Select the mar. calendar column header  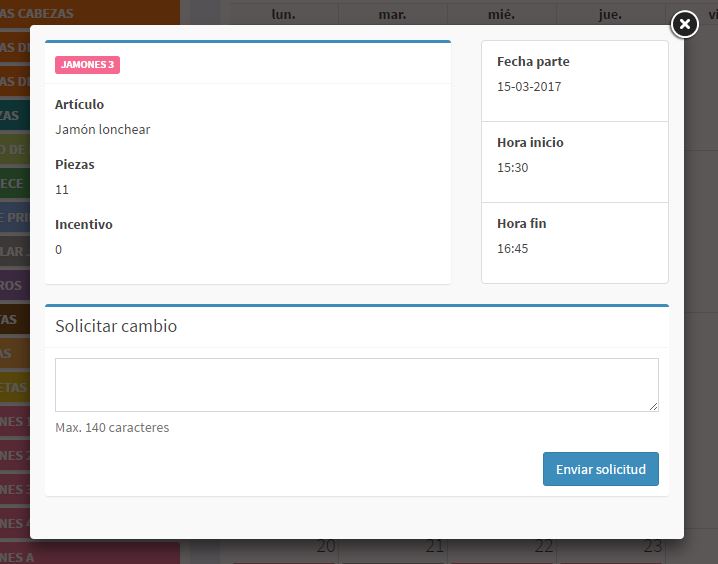coord(392,14)
